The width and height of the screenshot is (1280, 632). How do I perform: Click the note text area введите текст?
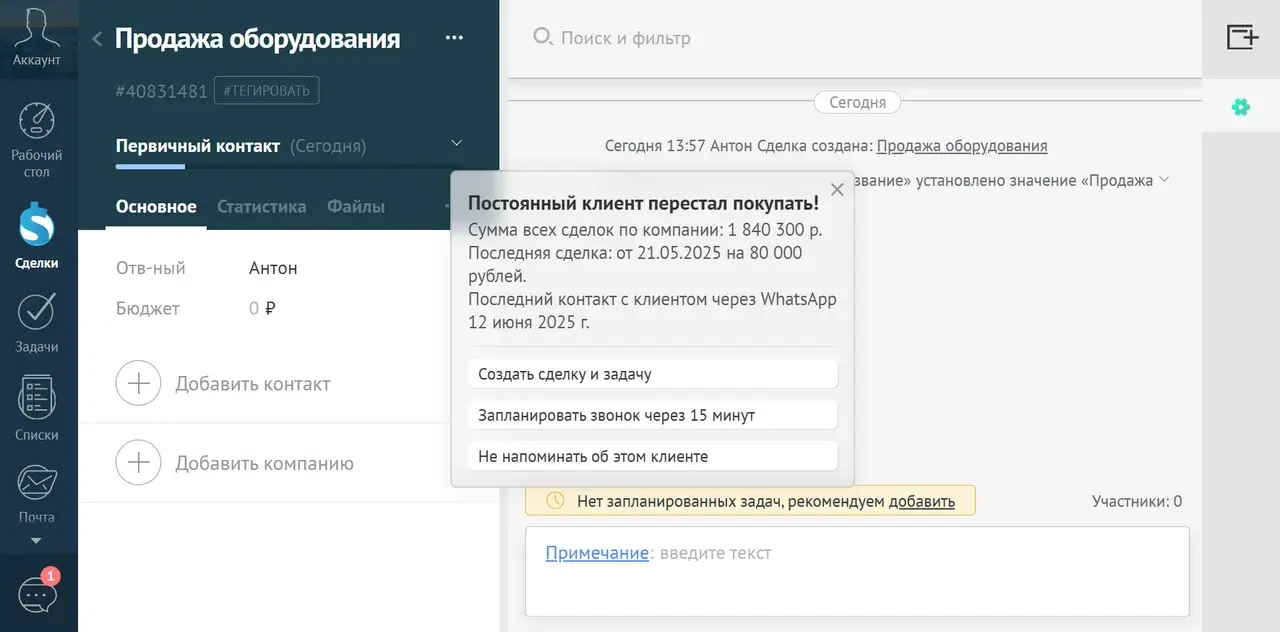coord(715,553)
